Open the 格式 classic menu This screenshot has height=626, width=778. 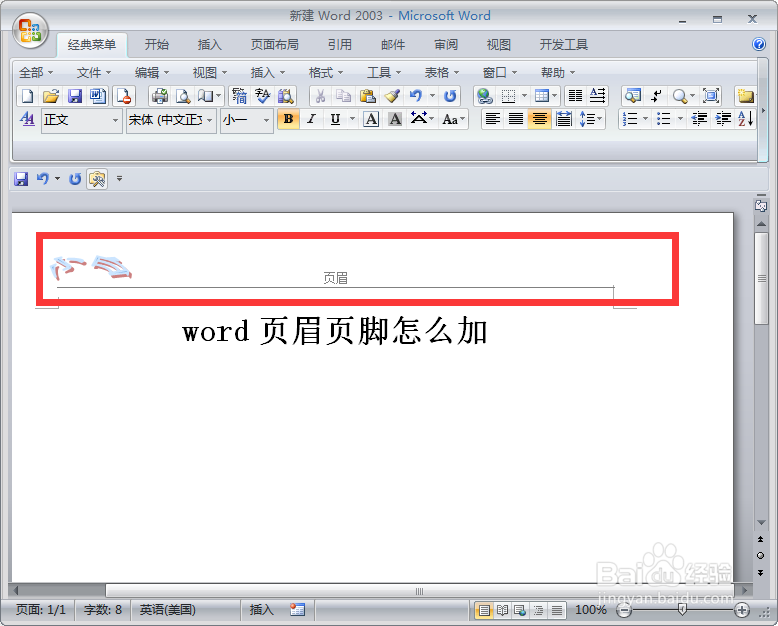coord(325,72)
